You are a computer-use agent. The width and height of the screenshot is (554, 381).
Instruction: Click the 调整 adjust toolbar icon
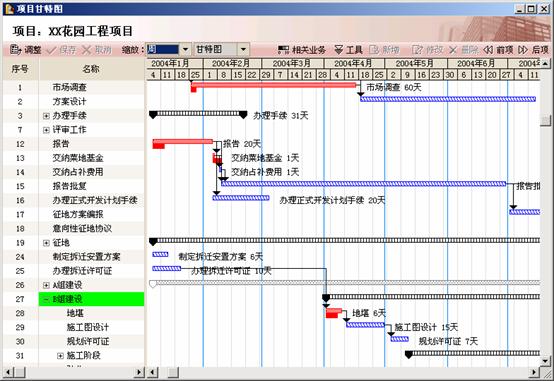pyautogui.click(x=15, y=50)
